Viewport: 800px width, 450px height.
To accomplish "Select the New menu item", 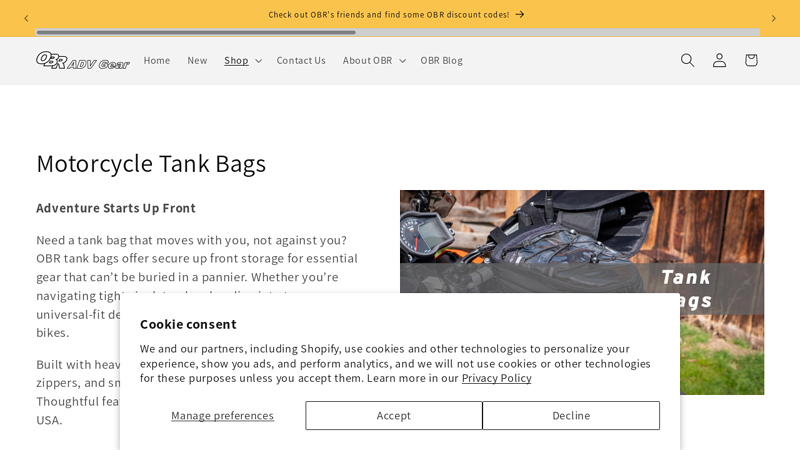I will [197, 60].
